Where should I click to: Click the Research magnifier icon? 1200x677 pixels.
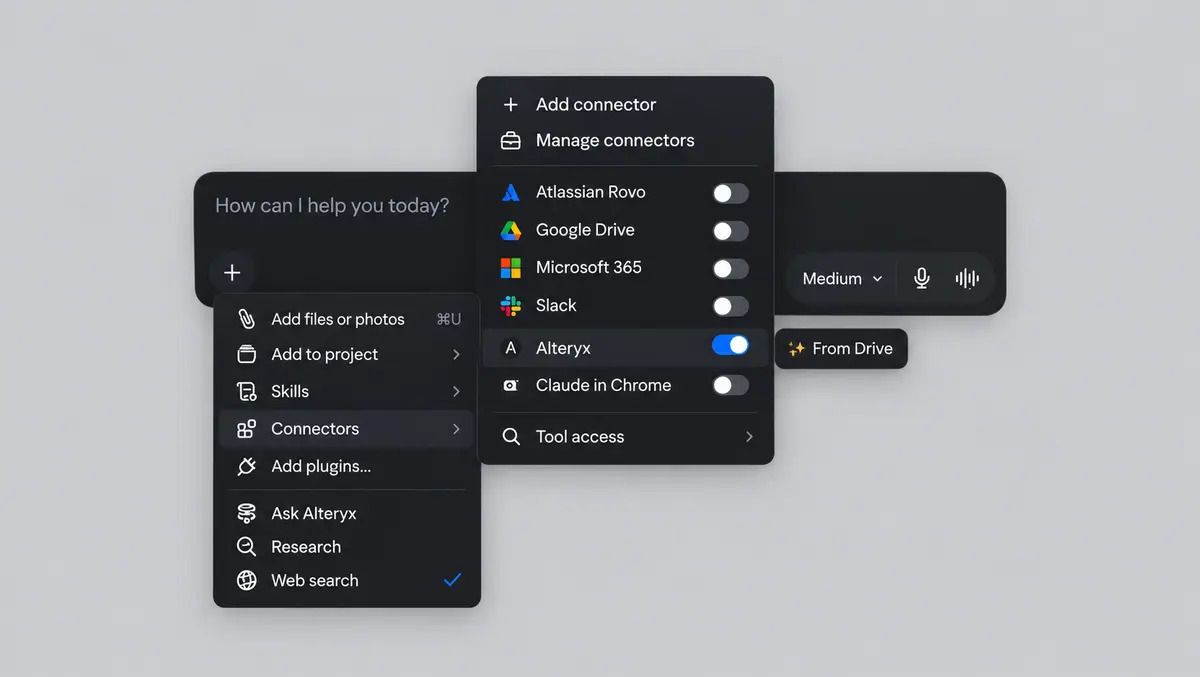point(246,547)
